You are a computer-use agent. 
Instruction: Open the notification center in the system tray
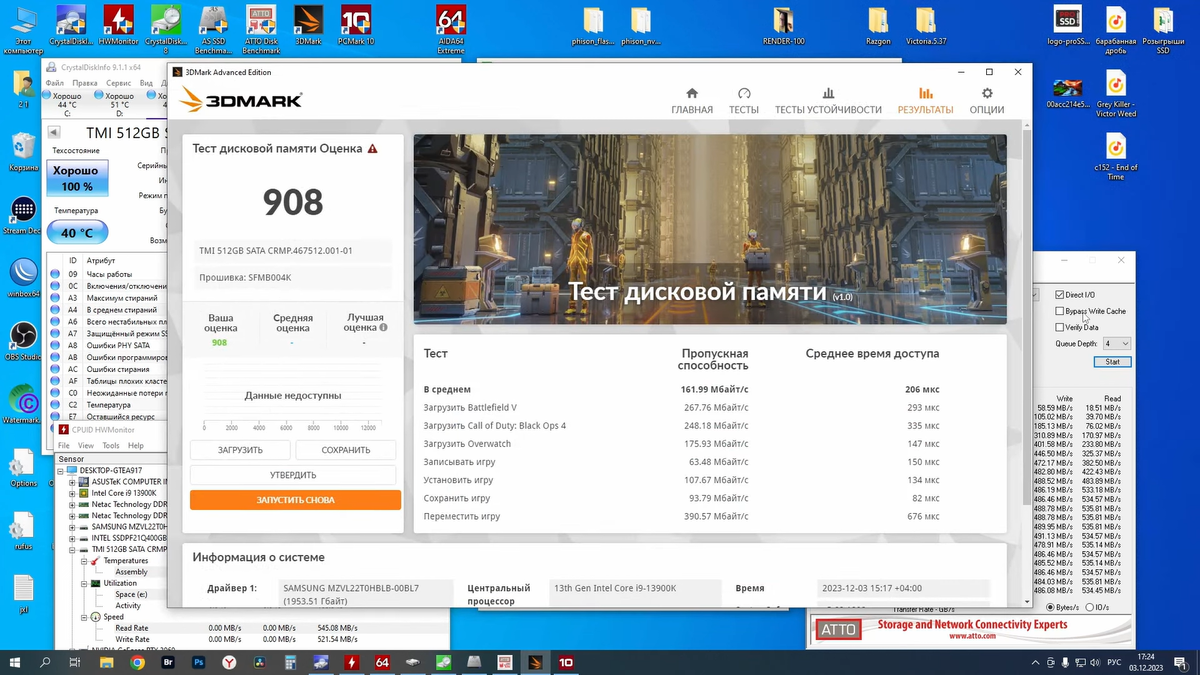click(1182, 662)
